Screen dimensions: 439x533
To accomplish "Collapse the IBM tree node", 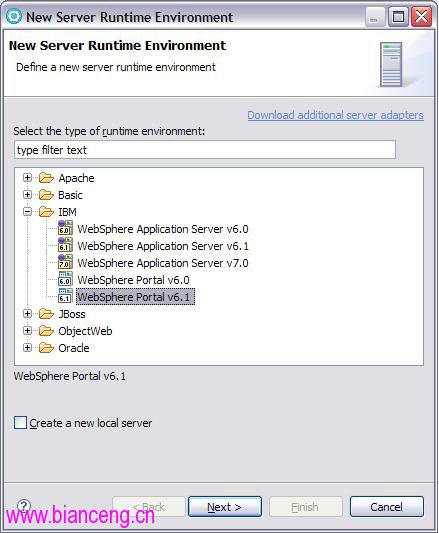I will point(27,211).
